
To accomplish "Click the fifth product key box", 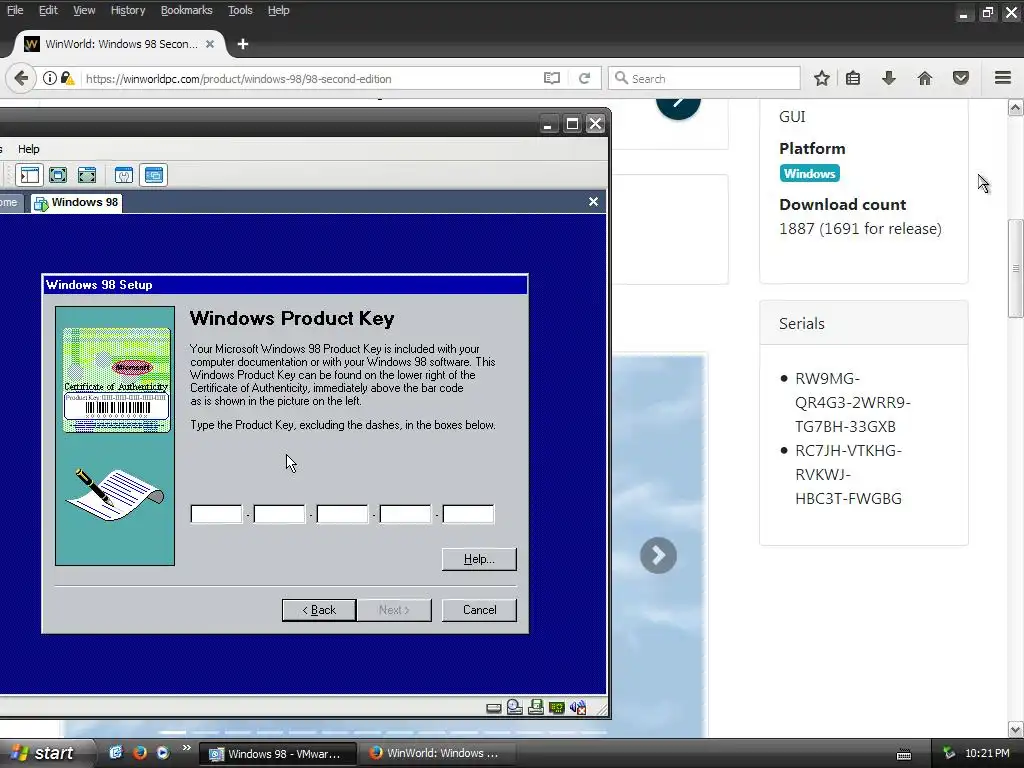I will (x=468, y=514).
